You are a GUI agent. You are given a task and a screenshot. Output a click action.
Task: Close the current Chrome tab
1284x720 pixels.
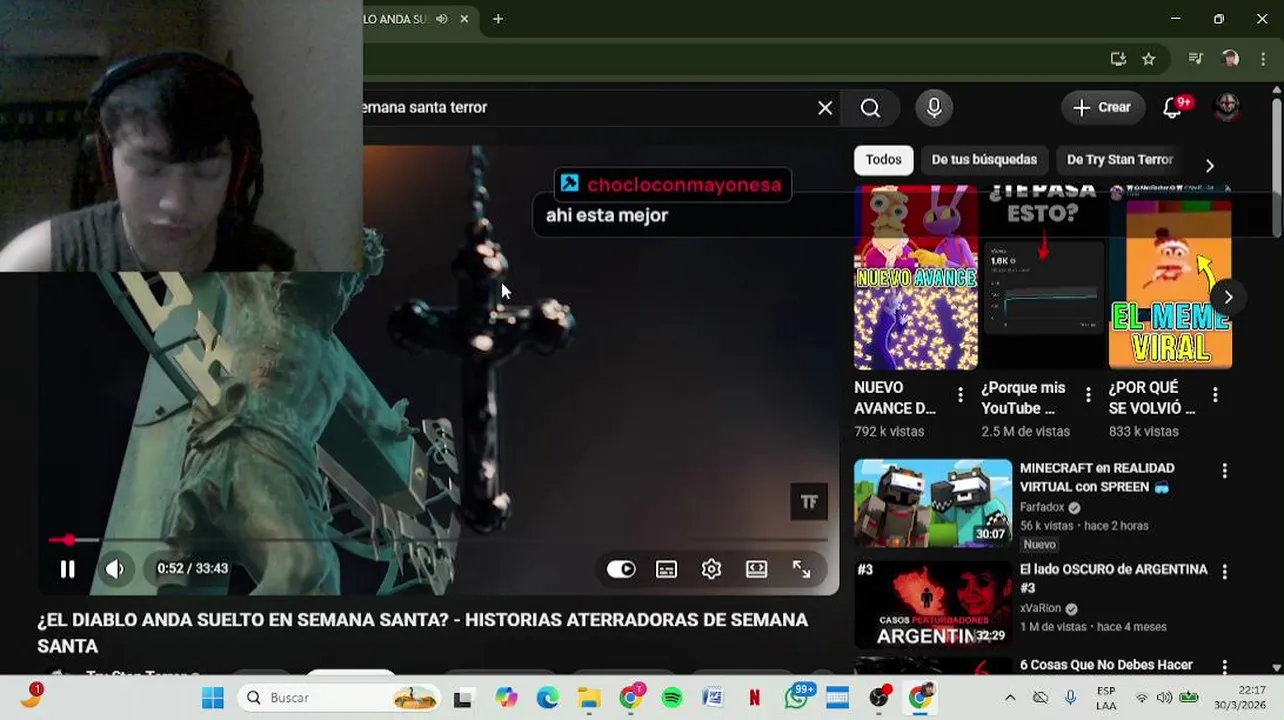[464, 19]
